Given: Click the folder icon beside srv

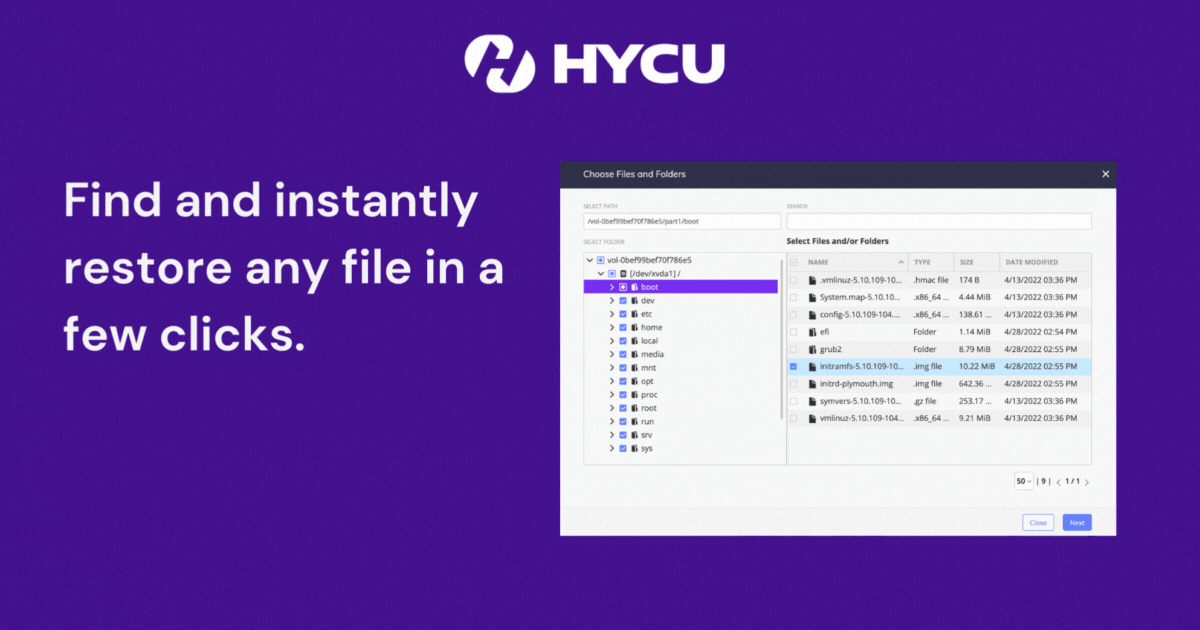Looking at the screenshot, I should [635, 435].
